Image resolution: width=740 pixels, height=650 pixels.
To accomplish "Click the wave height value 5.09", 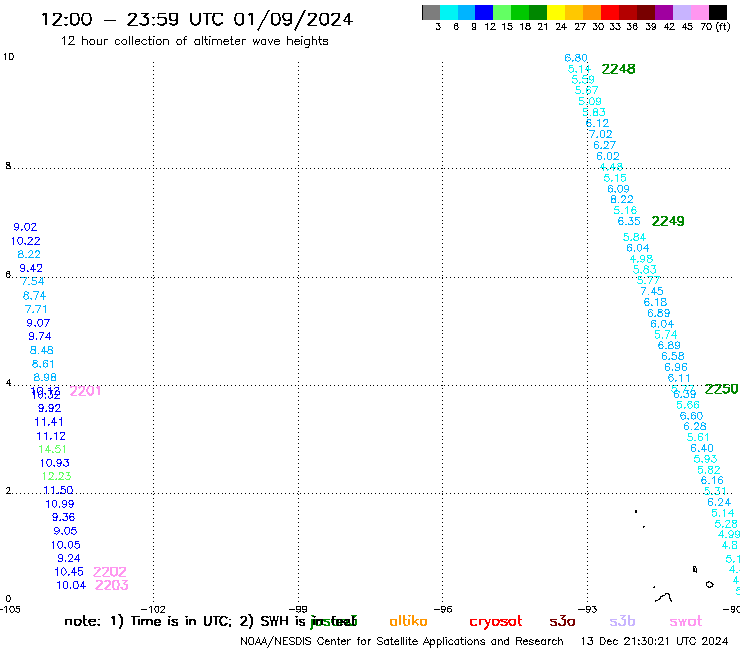I will 590,101.
